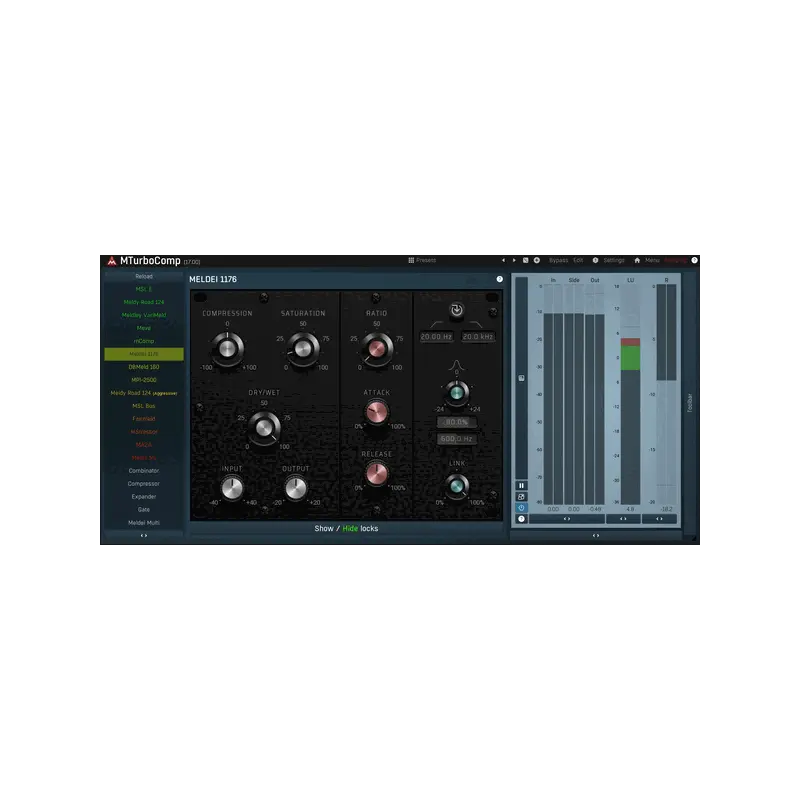This screenshot has width=800, height=800.
Task: Select Expander device
Action: [144, 497]
